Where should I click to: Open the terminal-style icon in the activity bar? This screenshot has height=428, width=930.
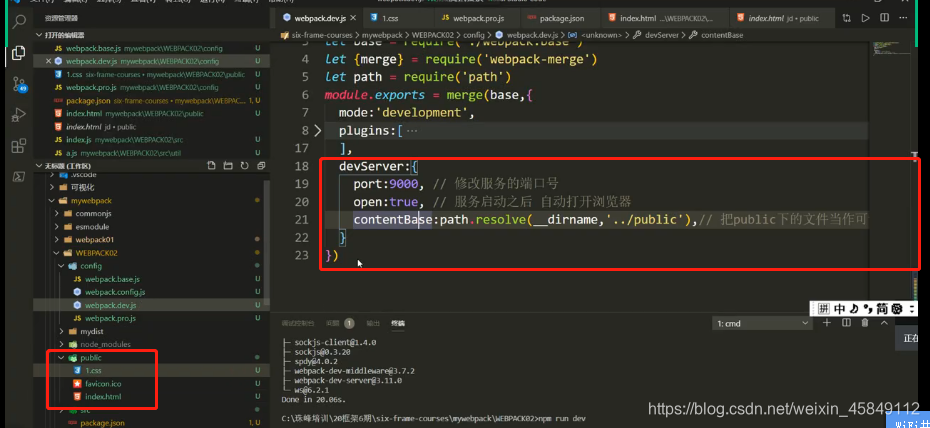[x=18, y=176]
